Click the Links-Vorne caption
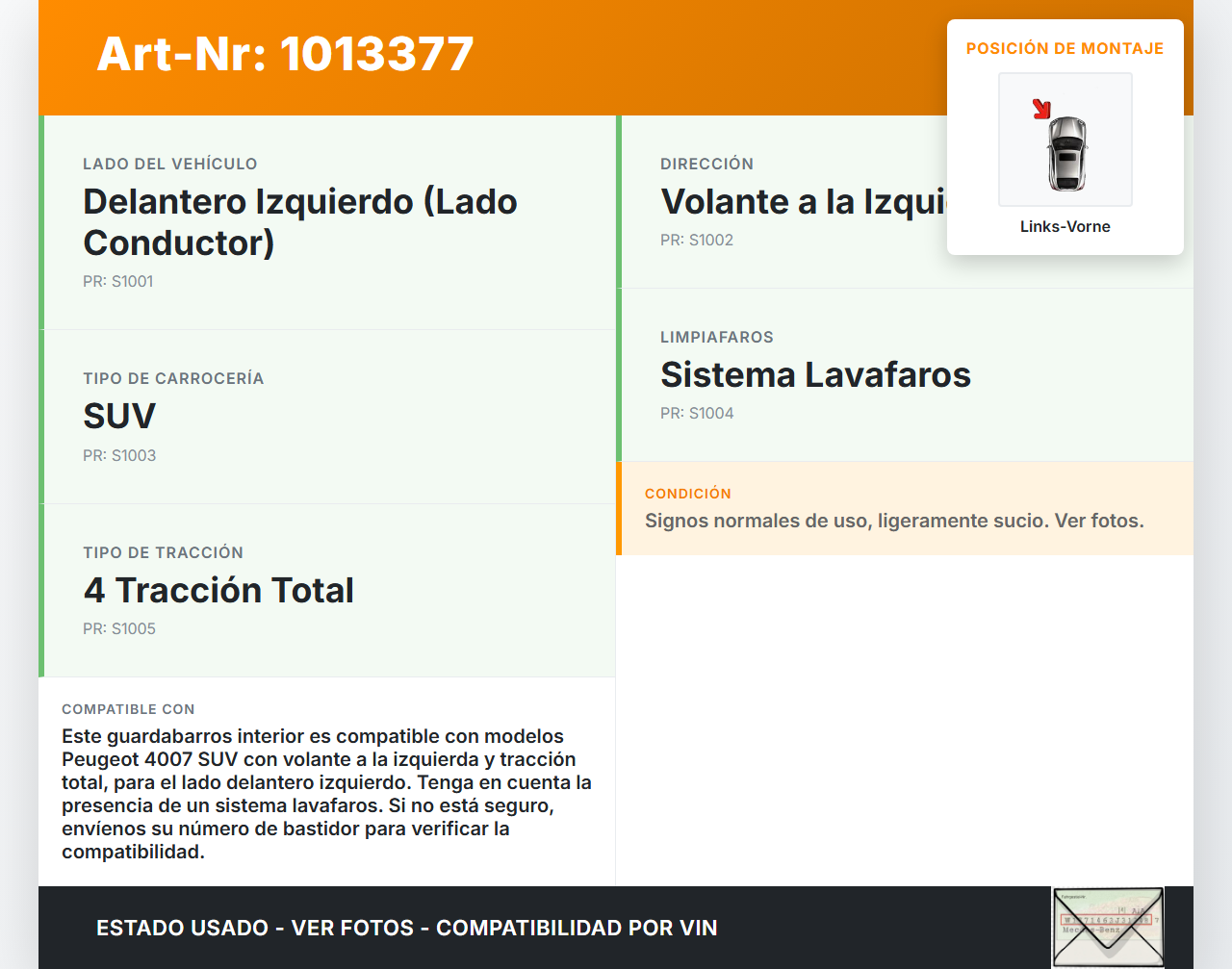Image resolution: width=1232 pixels, height=969 pixels. pos(1065,227)
